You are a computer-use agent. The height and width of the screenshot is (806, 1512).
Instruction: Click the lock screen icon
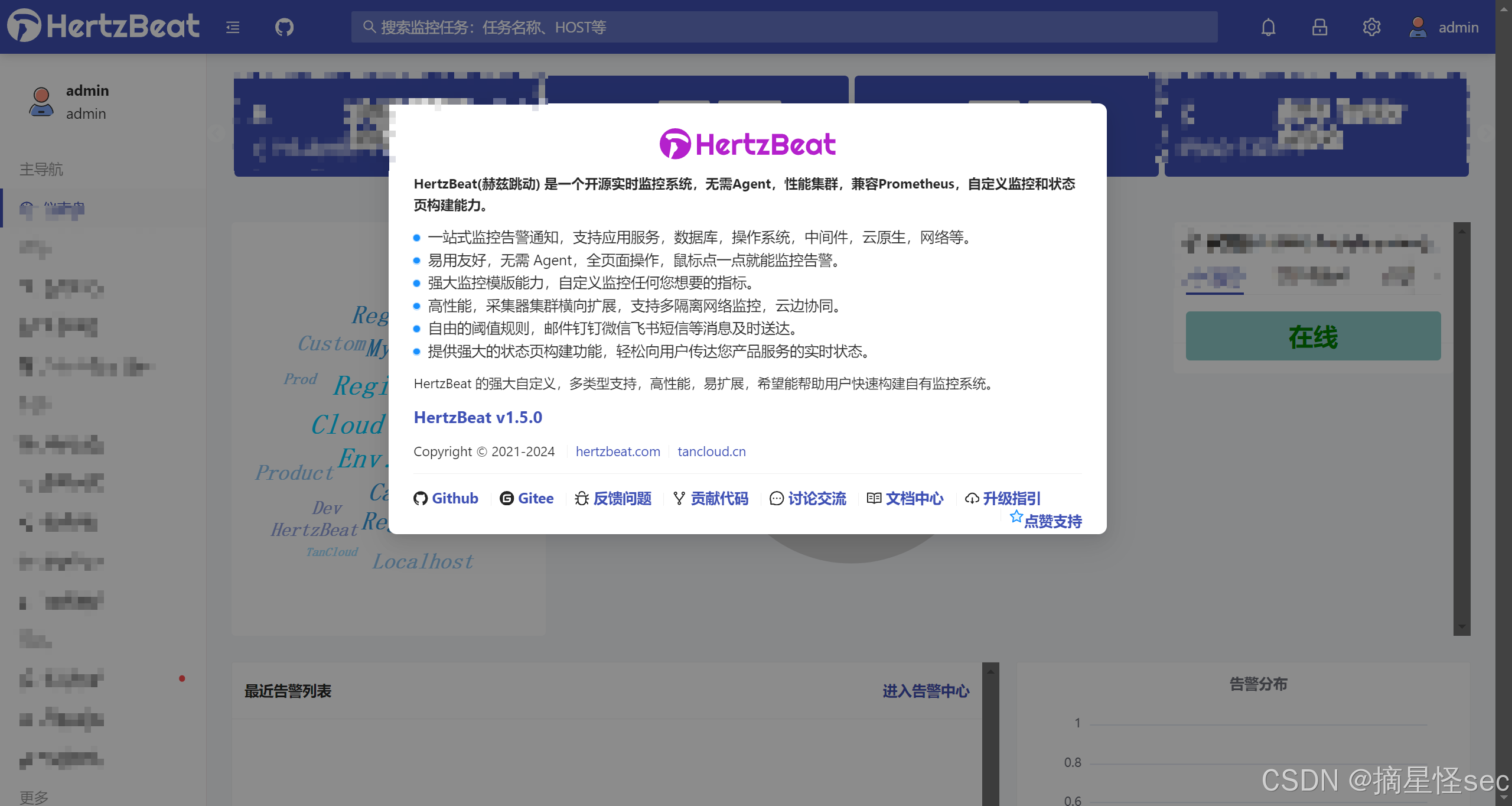(x=1319, y=27)
